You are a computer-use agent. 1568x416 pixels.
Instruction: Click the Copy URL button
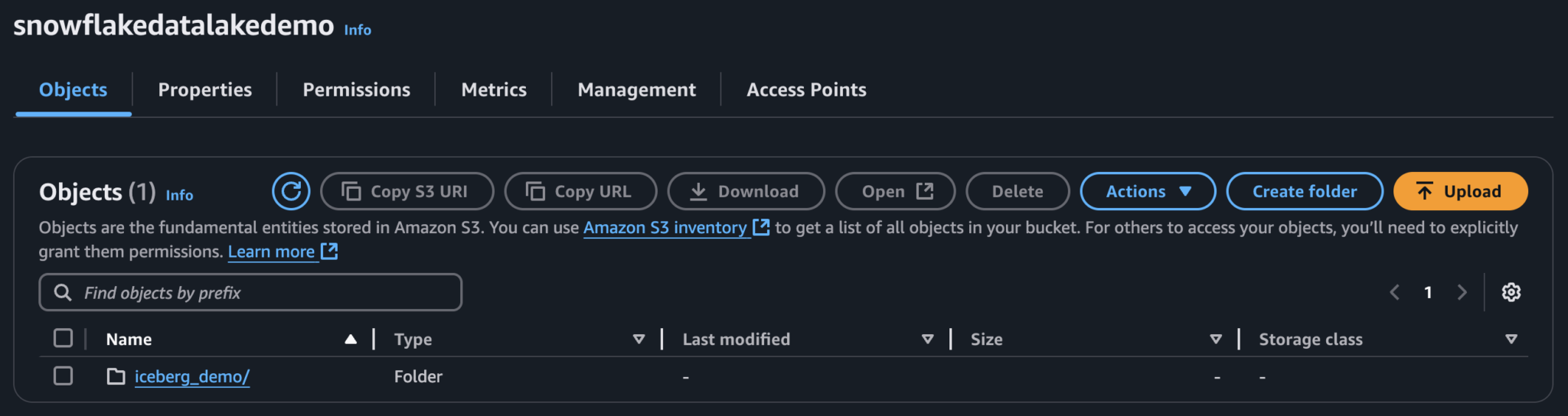[580, 191]
